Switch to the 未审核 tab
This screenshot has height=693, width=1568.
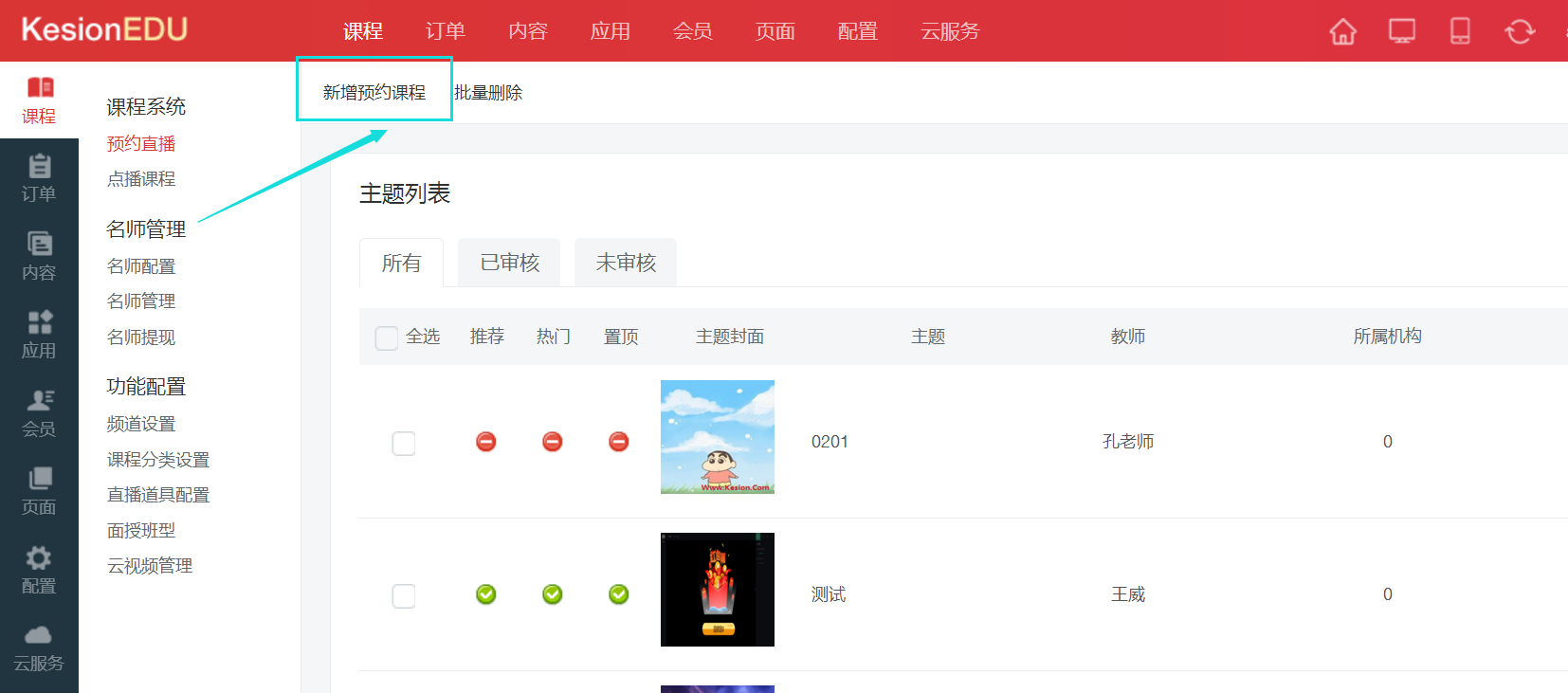626,263
